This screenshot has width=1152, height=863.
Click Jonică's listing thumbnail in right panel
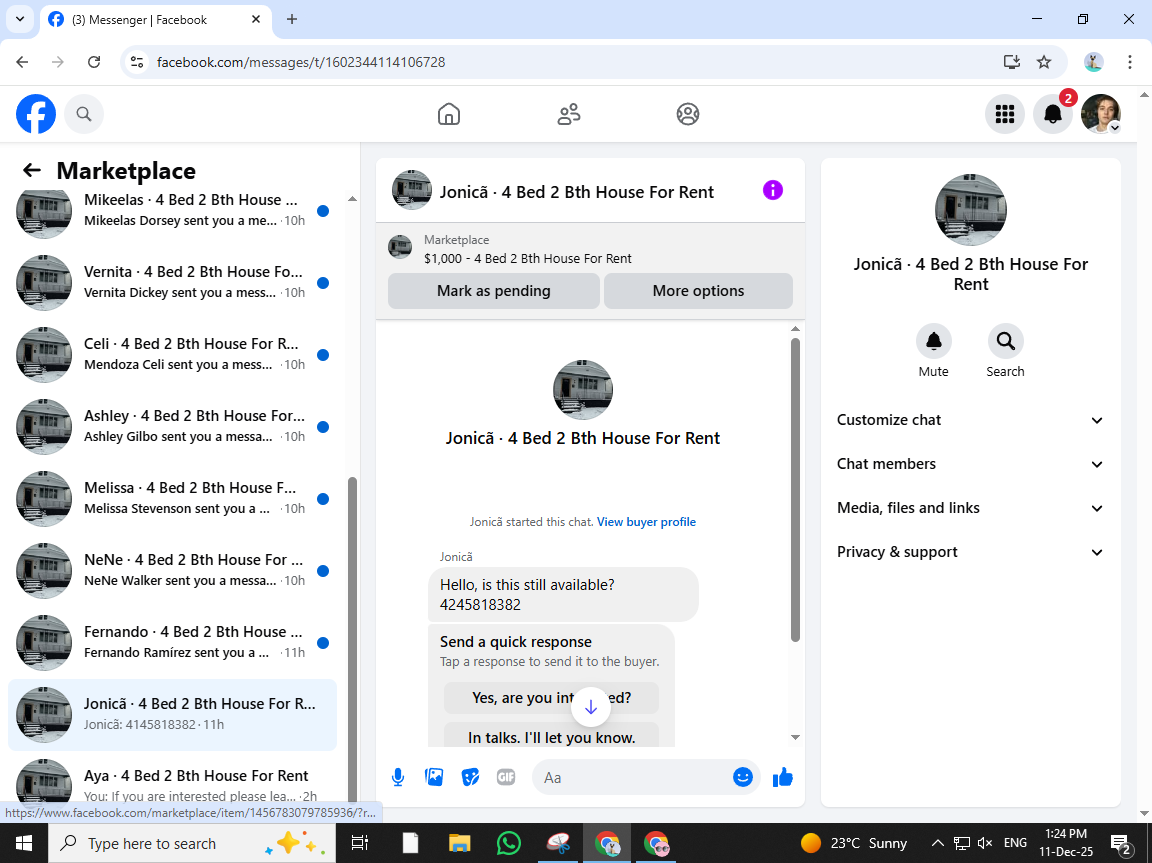(x=971, y=210)
